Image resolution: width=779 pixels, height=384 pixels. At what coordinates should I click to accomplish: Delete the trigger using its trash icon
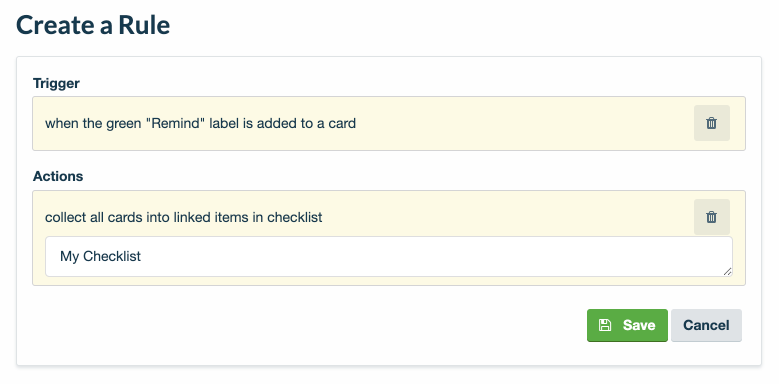click(x=711, y=123)
